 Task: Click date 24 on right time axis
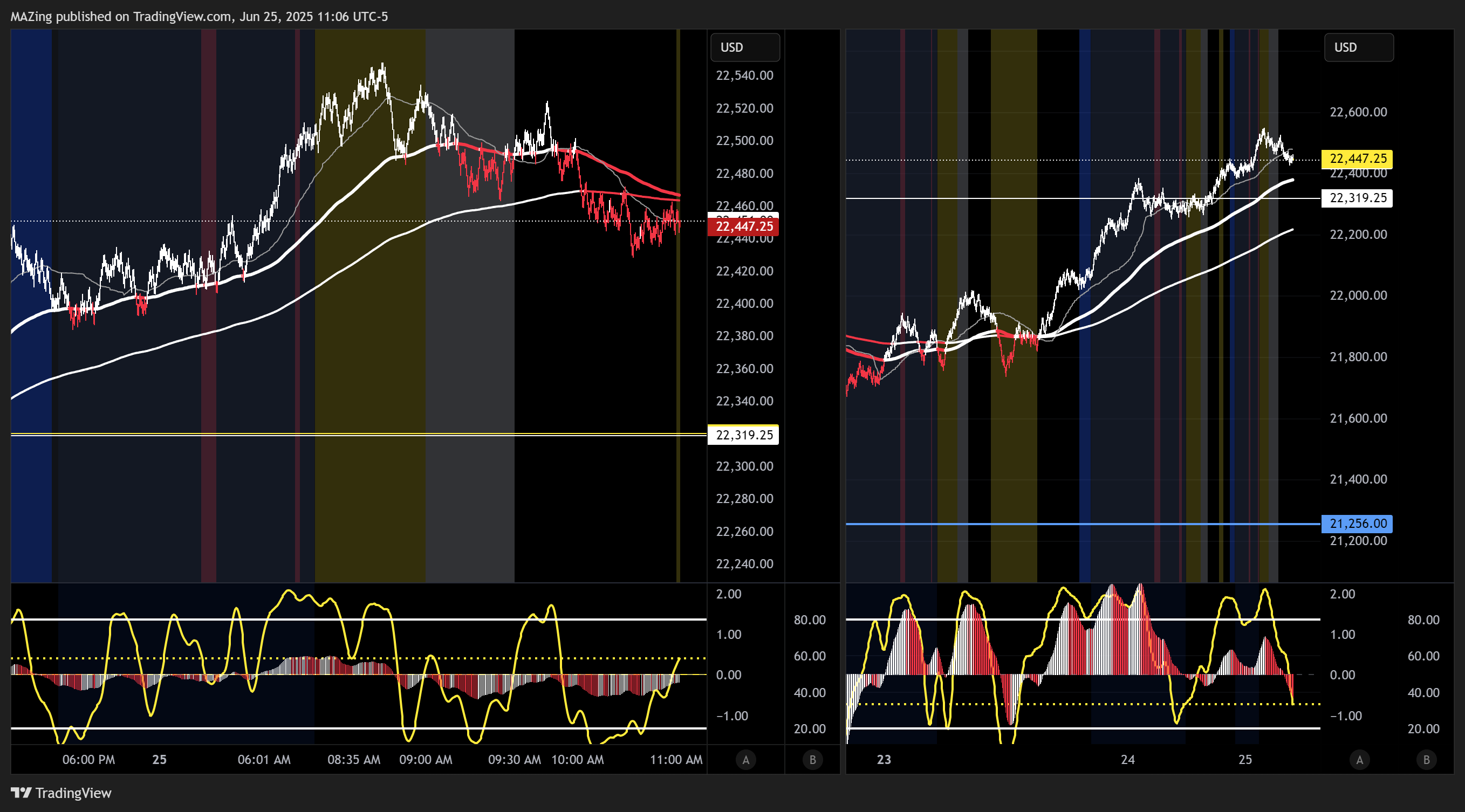[1127, 760]
